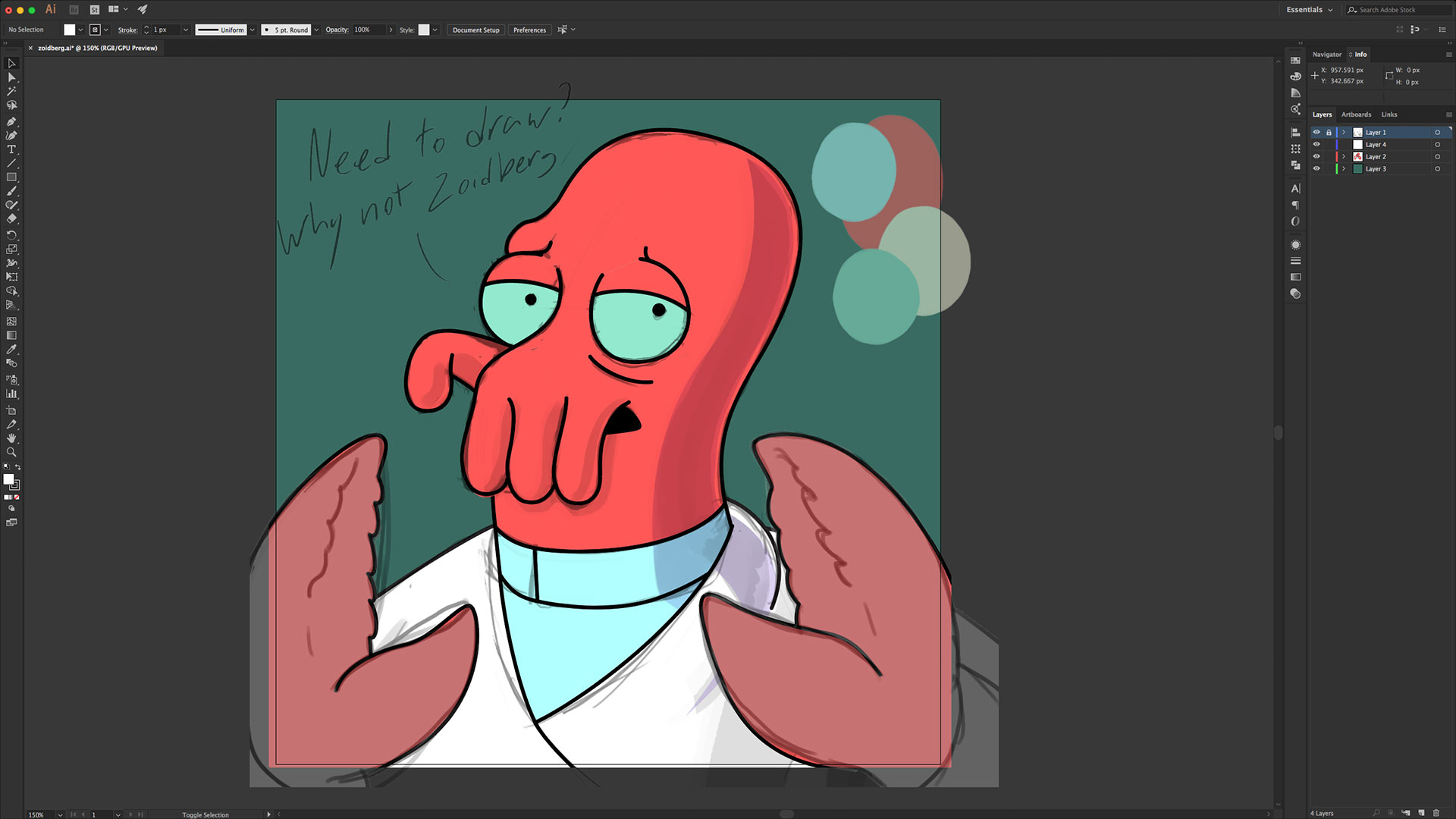The image size is (1456, 819).
Task: Click the Stroke label link
Action: (x=127, y=30)
